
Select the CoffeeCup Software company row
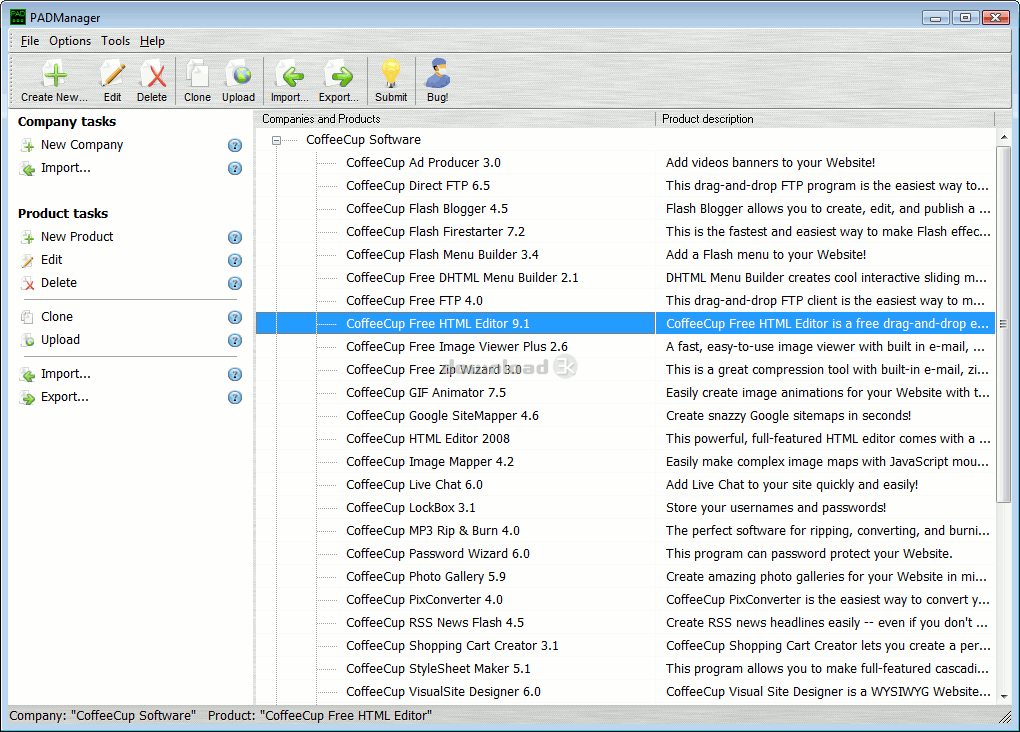click(363, 139)
